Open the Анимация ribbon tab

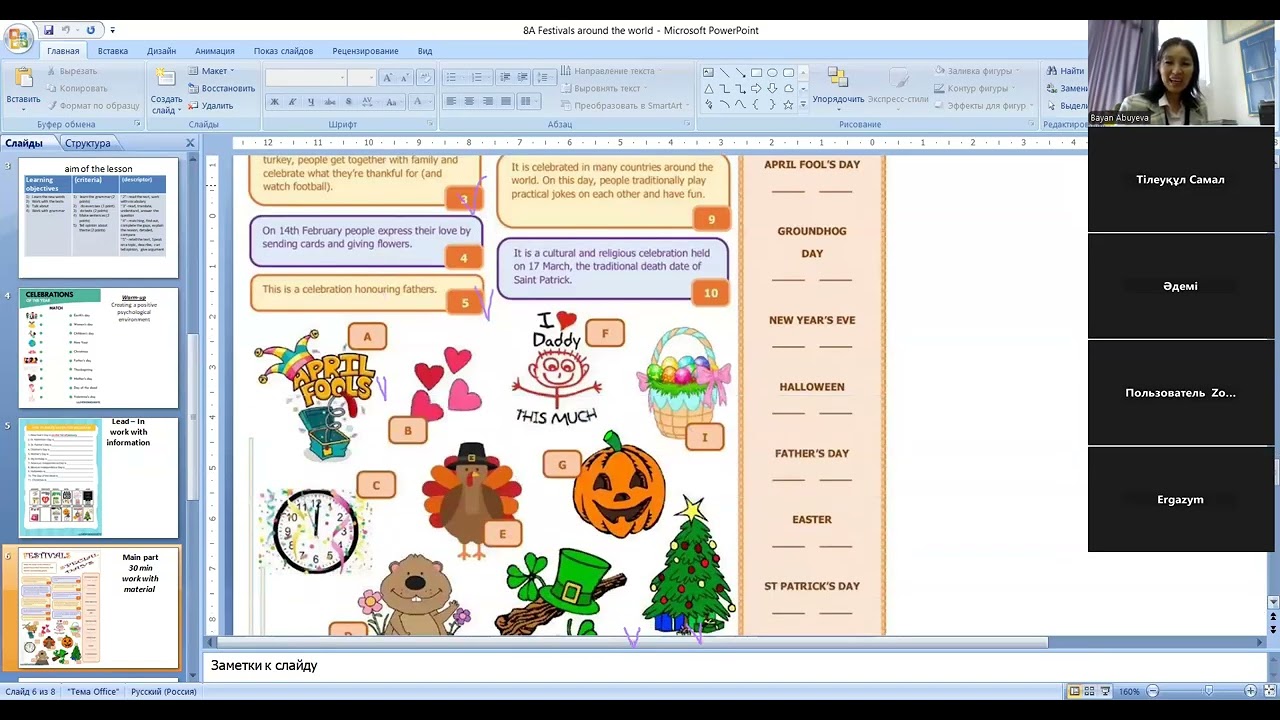click(215, 51)
